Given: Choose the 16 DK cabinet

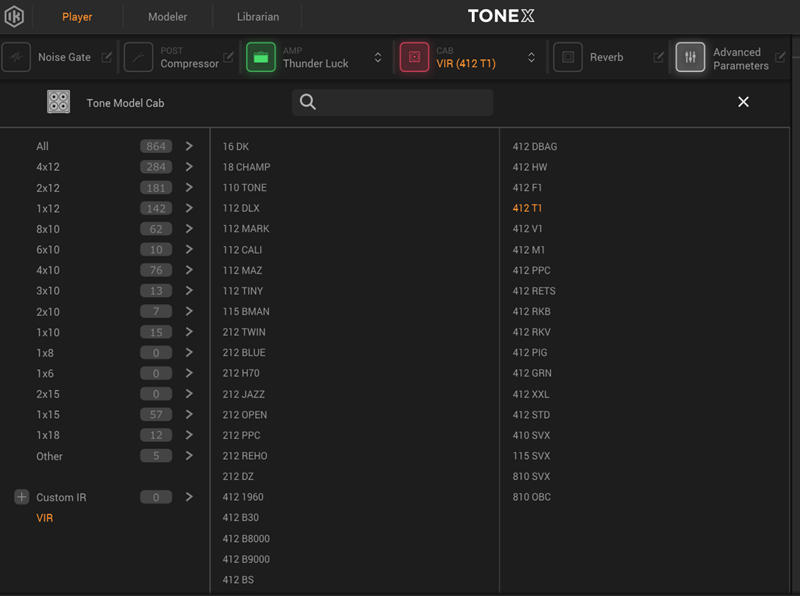Looking at the screenshot, I should pyautogui.click(x=236, y=146).
